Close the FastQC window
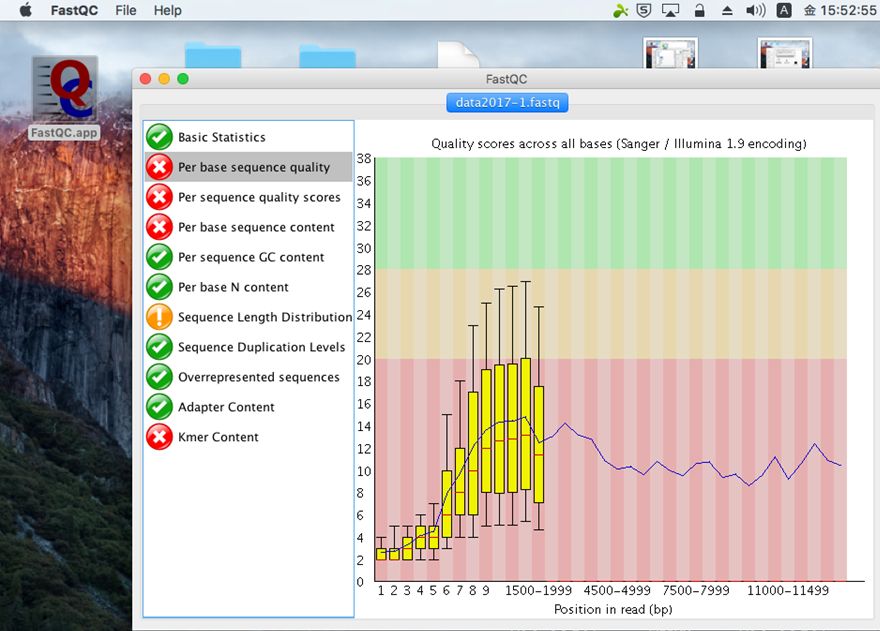 tap(145, 79)
